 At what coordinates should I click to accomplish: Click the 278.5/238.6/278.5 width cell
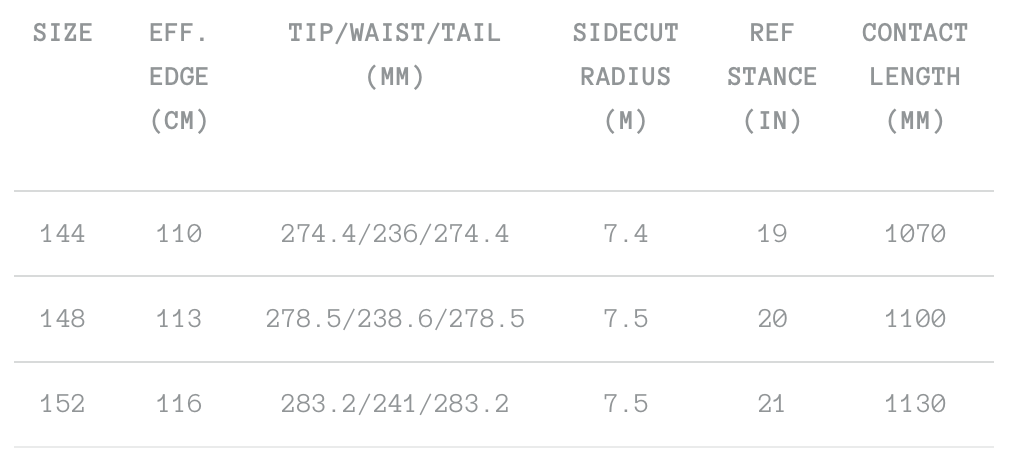pyautogui.click(x=397, y=319)
